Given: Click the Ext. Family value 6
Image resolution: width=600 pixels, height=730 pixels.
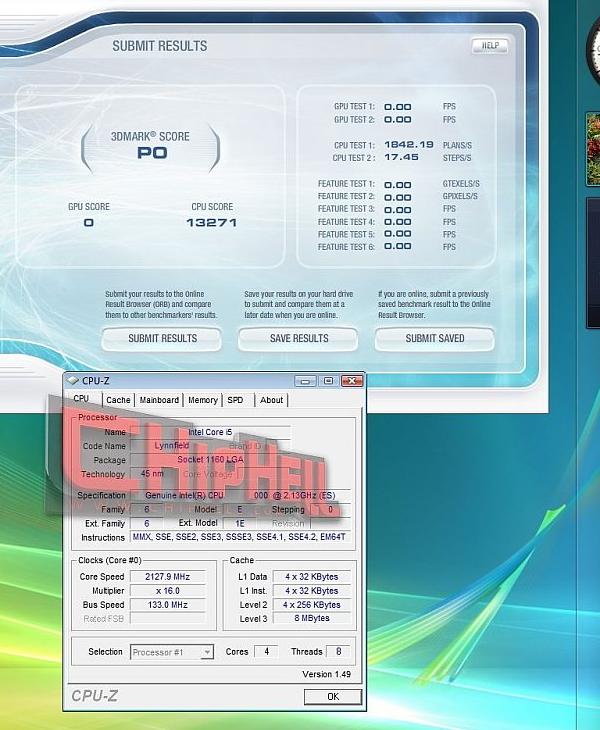Looking at the screenshot, I should click(147, 523).
